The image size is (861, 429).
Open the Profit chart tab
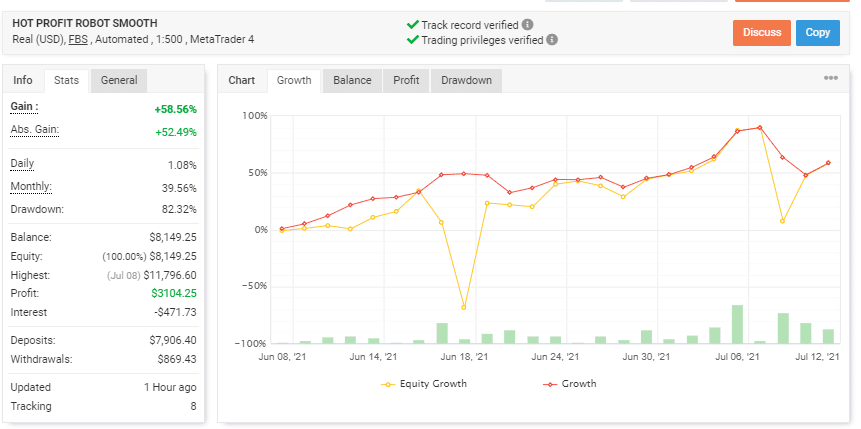point(406,80)
